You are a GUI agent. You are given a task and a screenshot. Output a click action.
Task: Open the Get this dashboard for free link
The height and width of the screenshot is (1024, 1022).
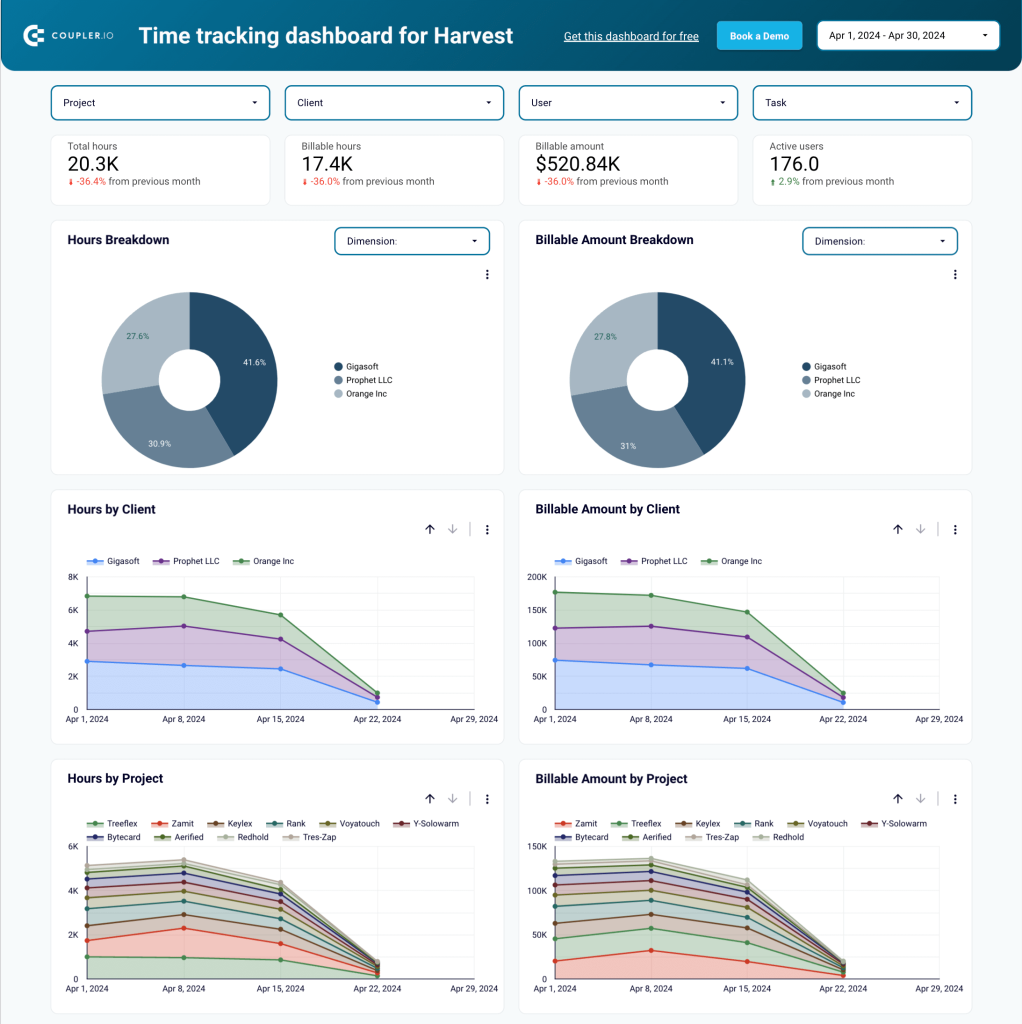(x=630, y=36)
